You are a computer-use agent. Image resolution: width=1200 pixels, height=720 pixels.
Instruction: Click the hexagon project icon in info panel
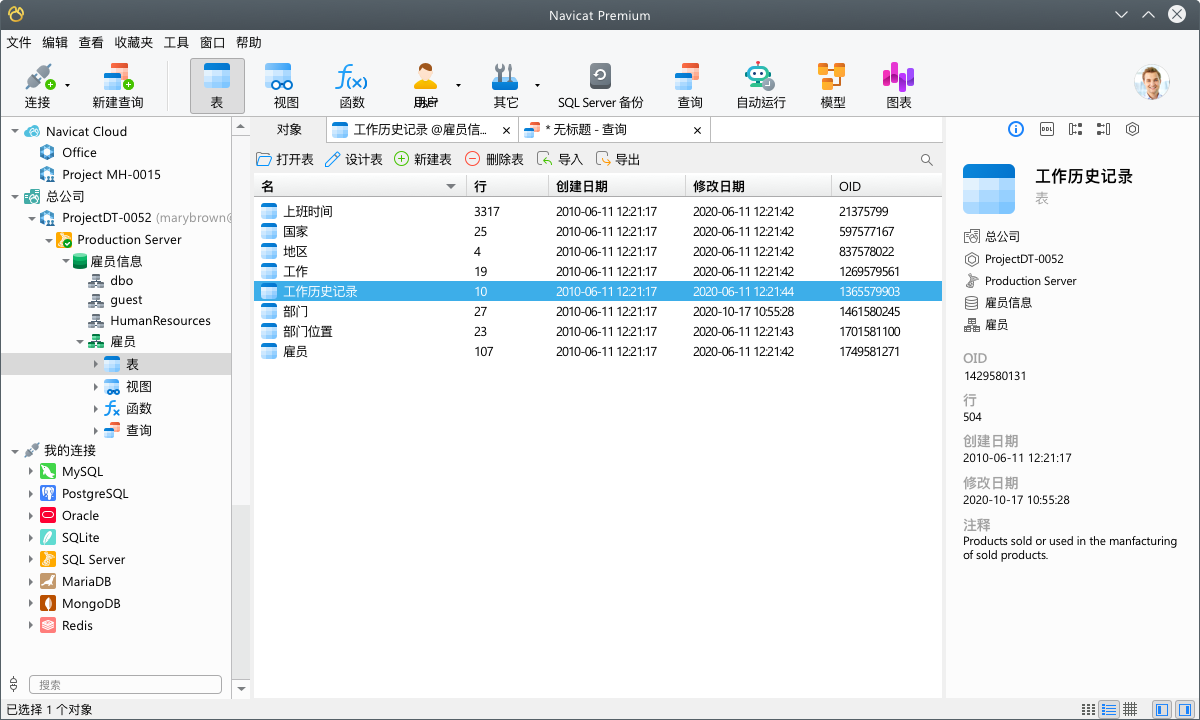[1132, 129]
